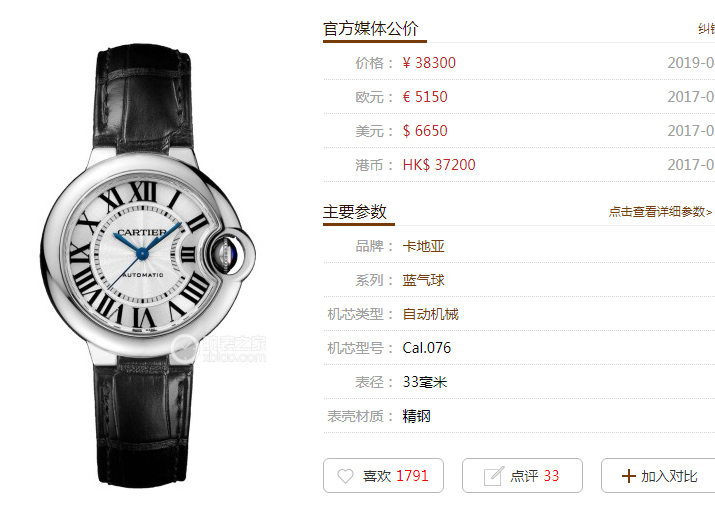Add watch to comparison via 加入对比

coord(659,475)
